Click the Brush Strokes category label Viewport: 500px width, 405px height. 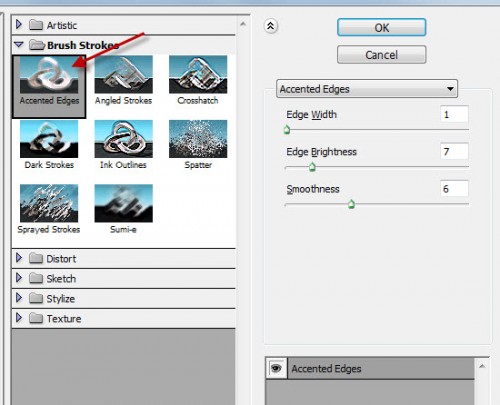(83, 45)
